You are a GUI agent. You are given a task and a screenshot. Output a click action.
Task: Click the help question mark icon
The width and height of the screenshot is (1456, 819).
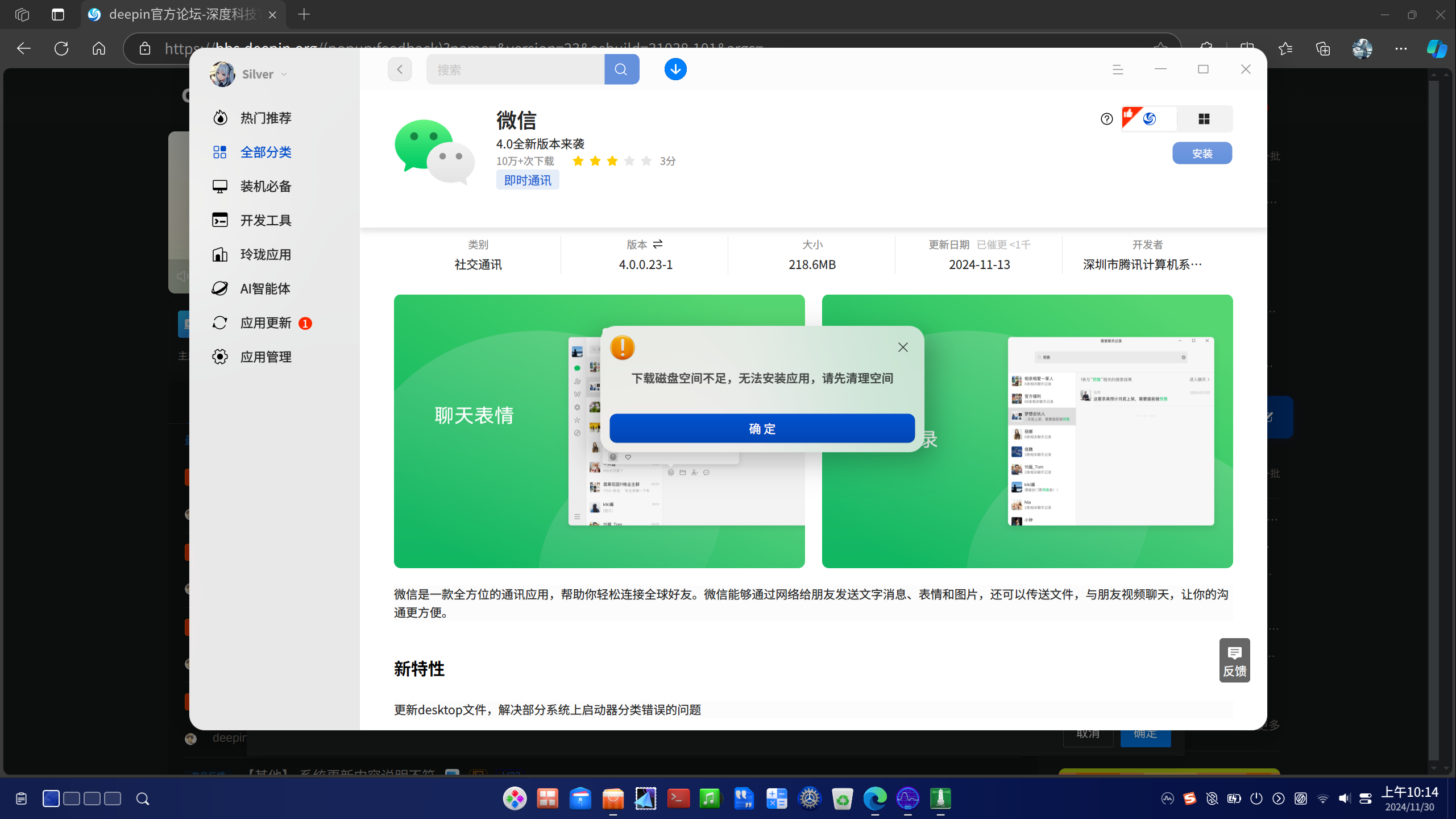pos(1106,119)
